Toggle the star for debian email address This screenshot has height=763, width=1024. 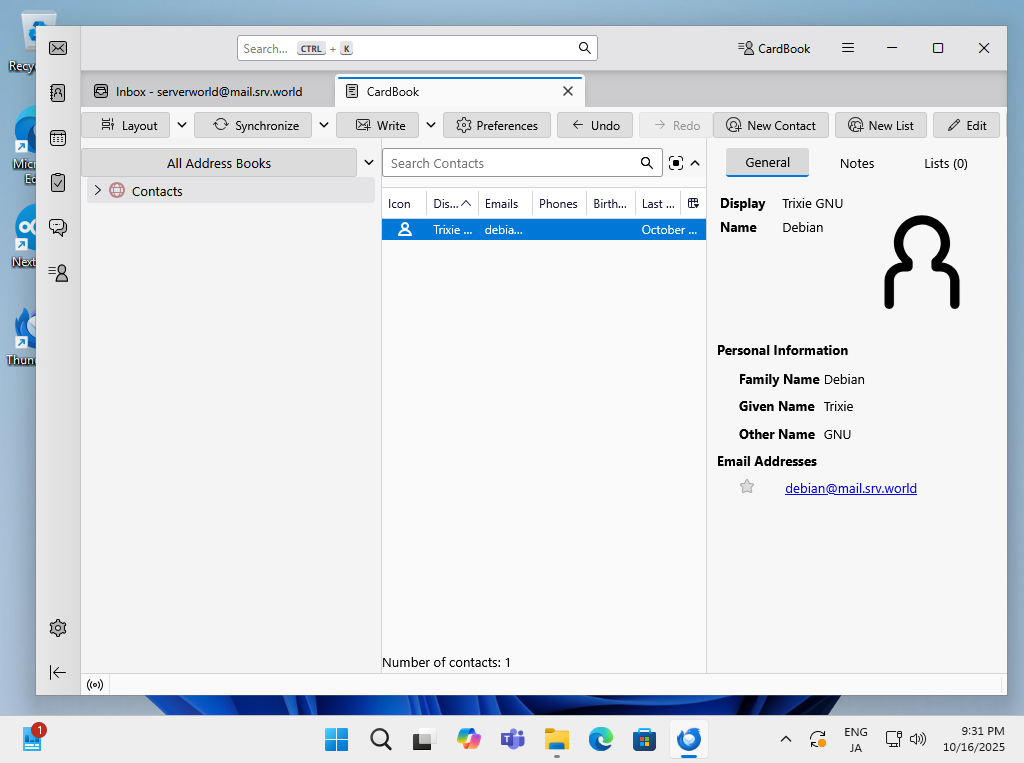coord(746,487)
